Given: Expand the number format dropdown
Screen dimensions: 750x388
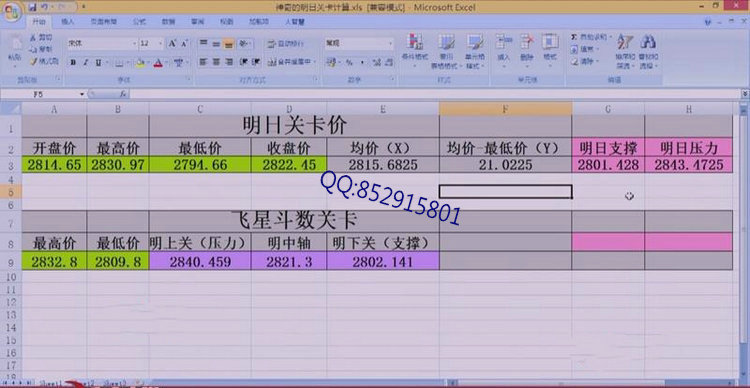Looking at the screenshot, I should pyautogui.click(x=390, y=44).
